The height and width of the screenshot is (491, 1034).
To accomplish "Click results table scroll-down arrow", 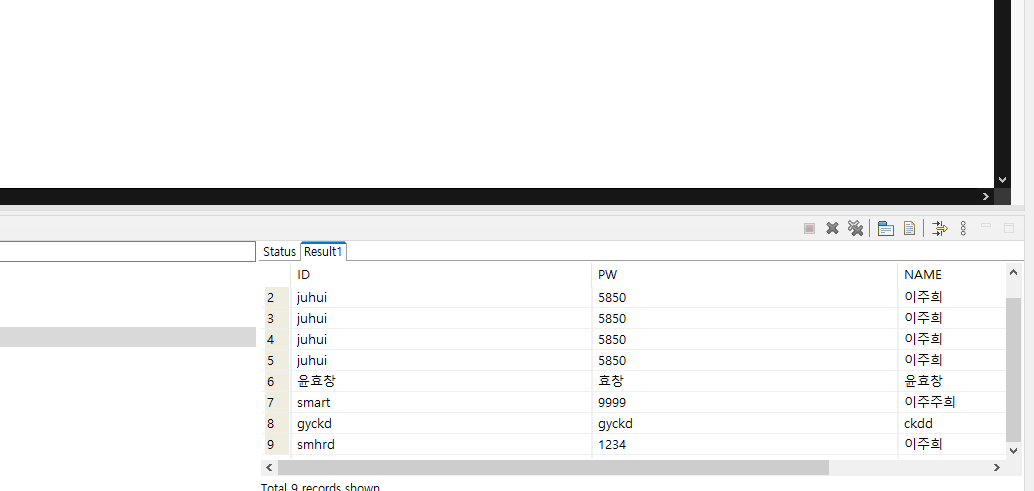I will (1014, 450).
